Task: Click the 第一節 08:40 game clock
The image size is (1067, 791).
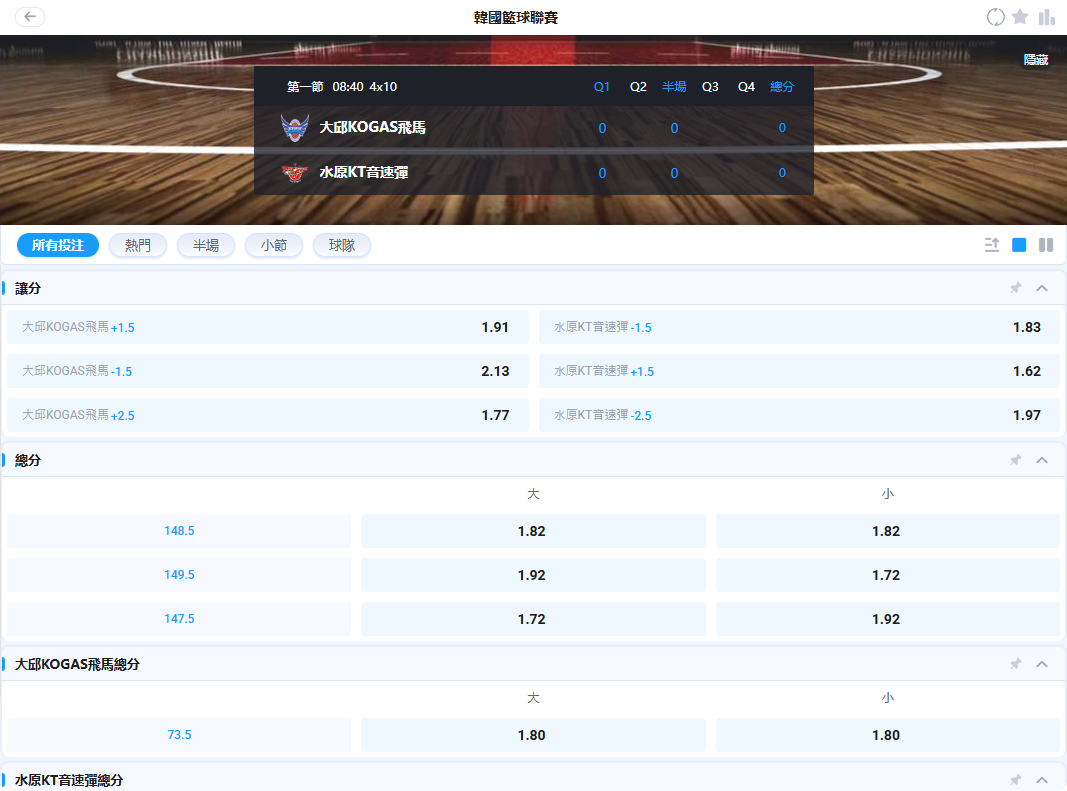Action: [x=325, y=86]
